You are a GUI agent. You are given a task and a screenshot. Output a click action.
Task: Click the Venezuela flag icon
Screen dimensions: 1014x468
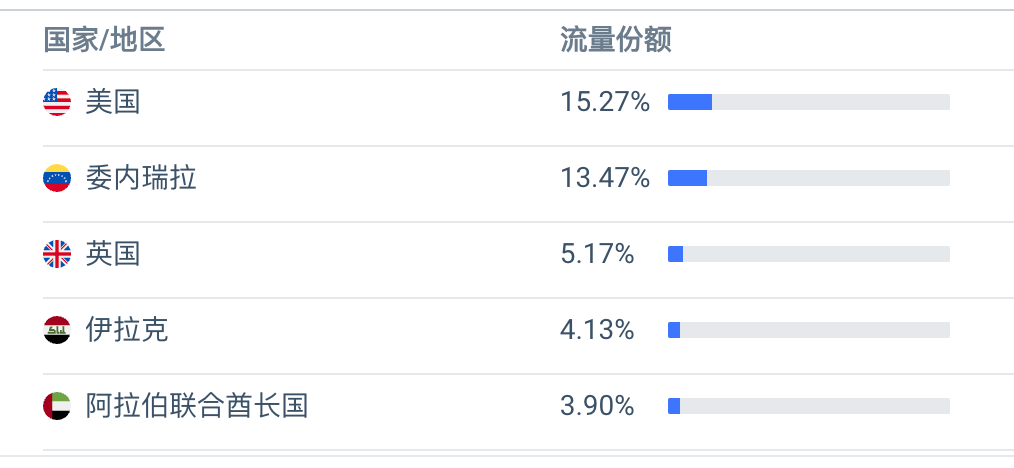coord(57,178)
